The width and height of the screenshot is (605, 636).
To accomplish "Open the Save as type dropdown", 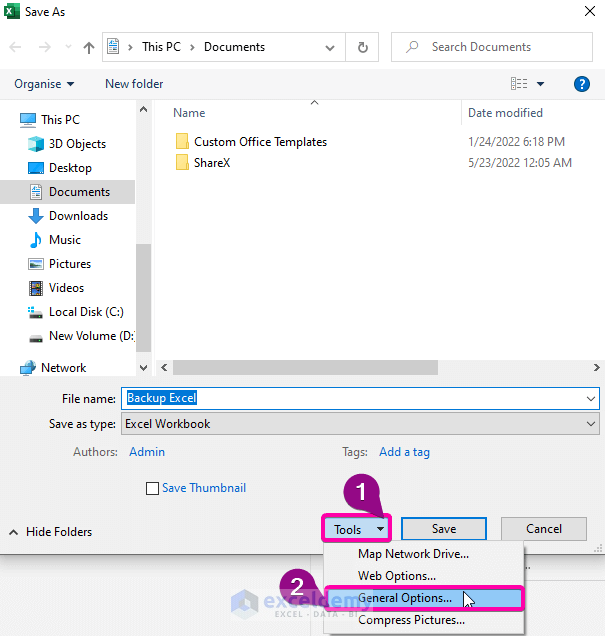I will click(360, 424).
